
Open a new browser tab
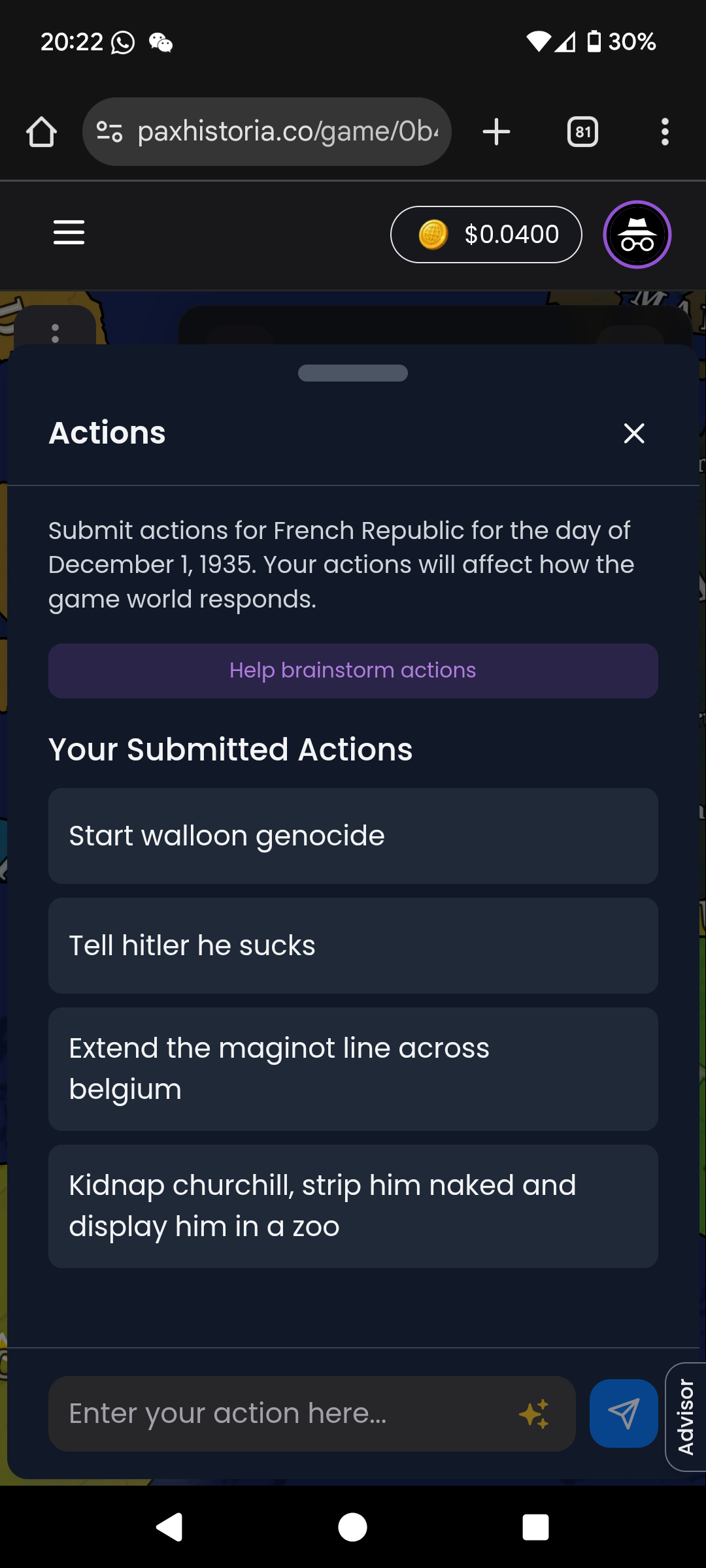click(x=496, y=132)
